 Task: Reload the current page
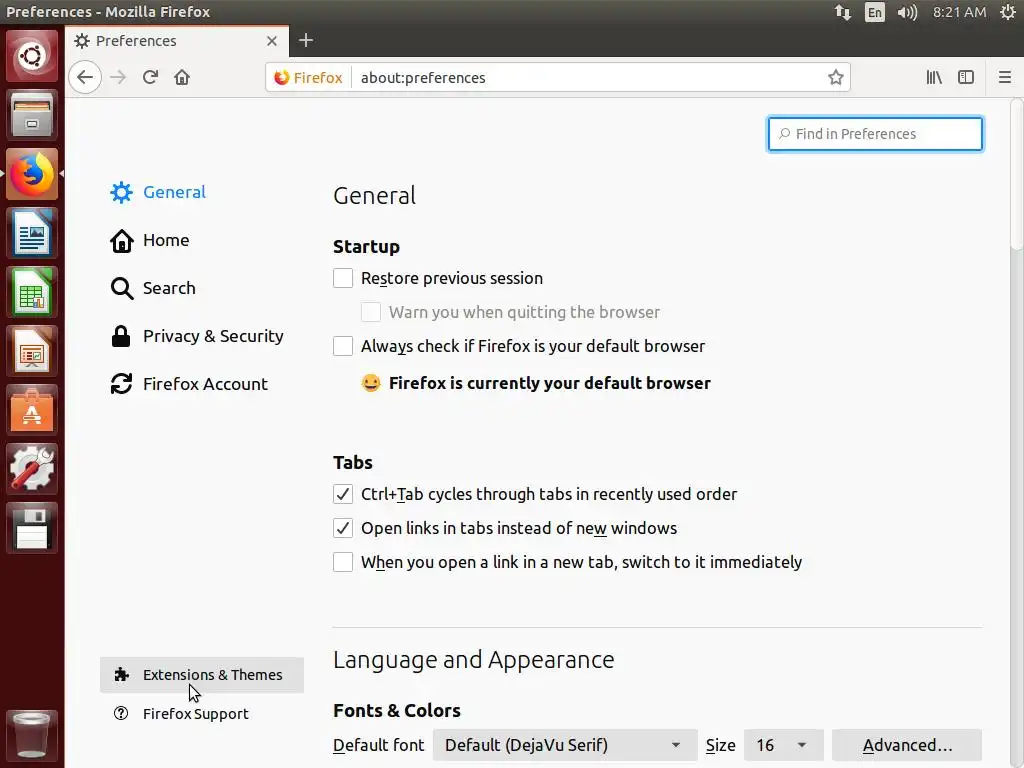150,77
